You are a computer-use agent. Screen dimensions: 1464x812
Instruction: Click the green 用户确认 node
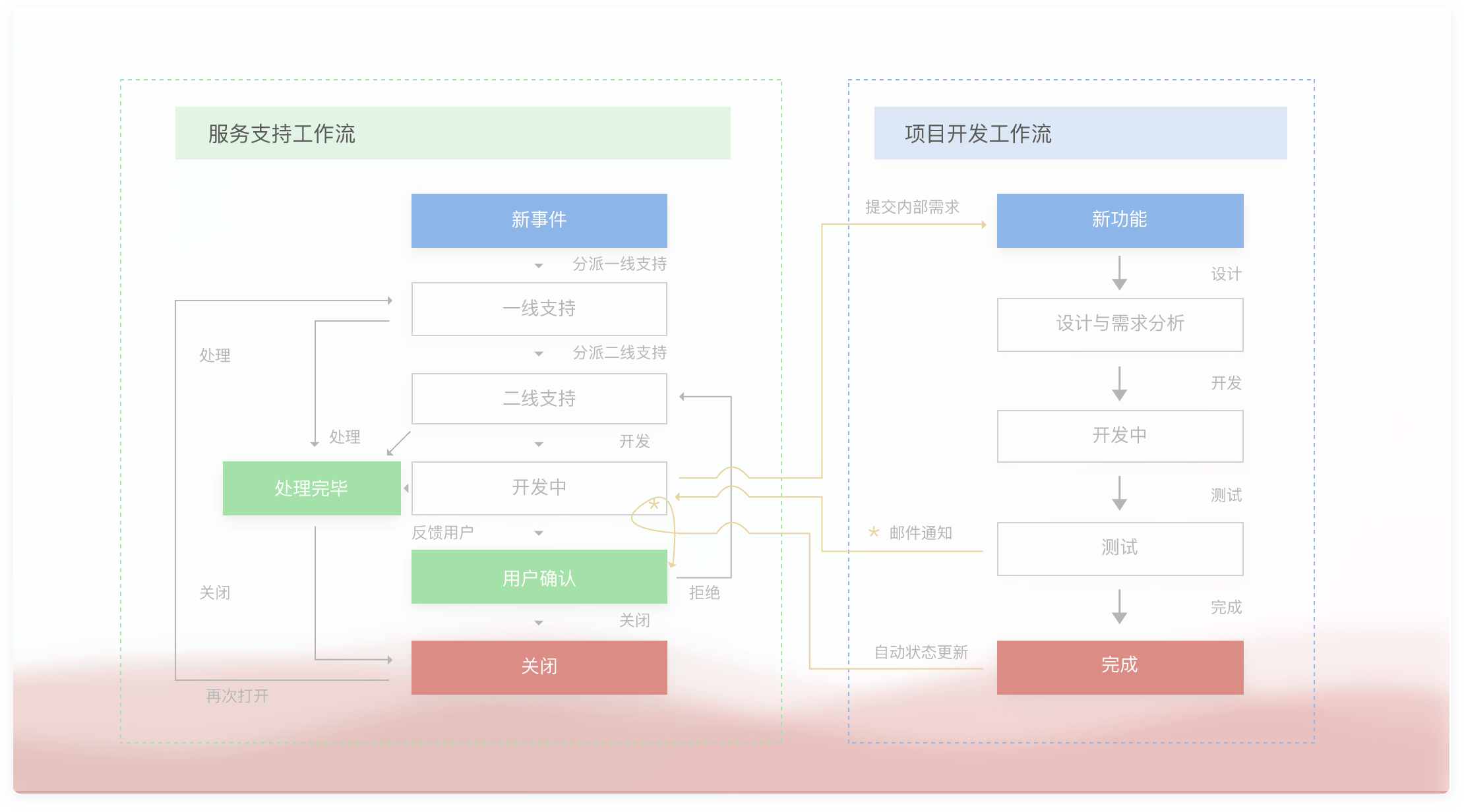click(539, 577)
